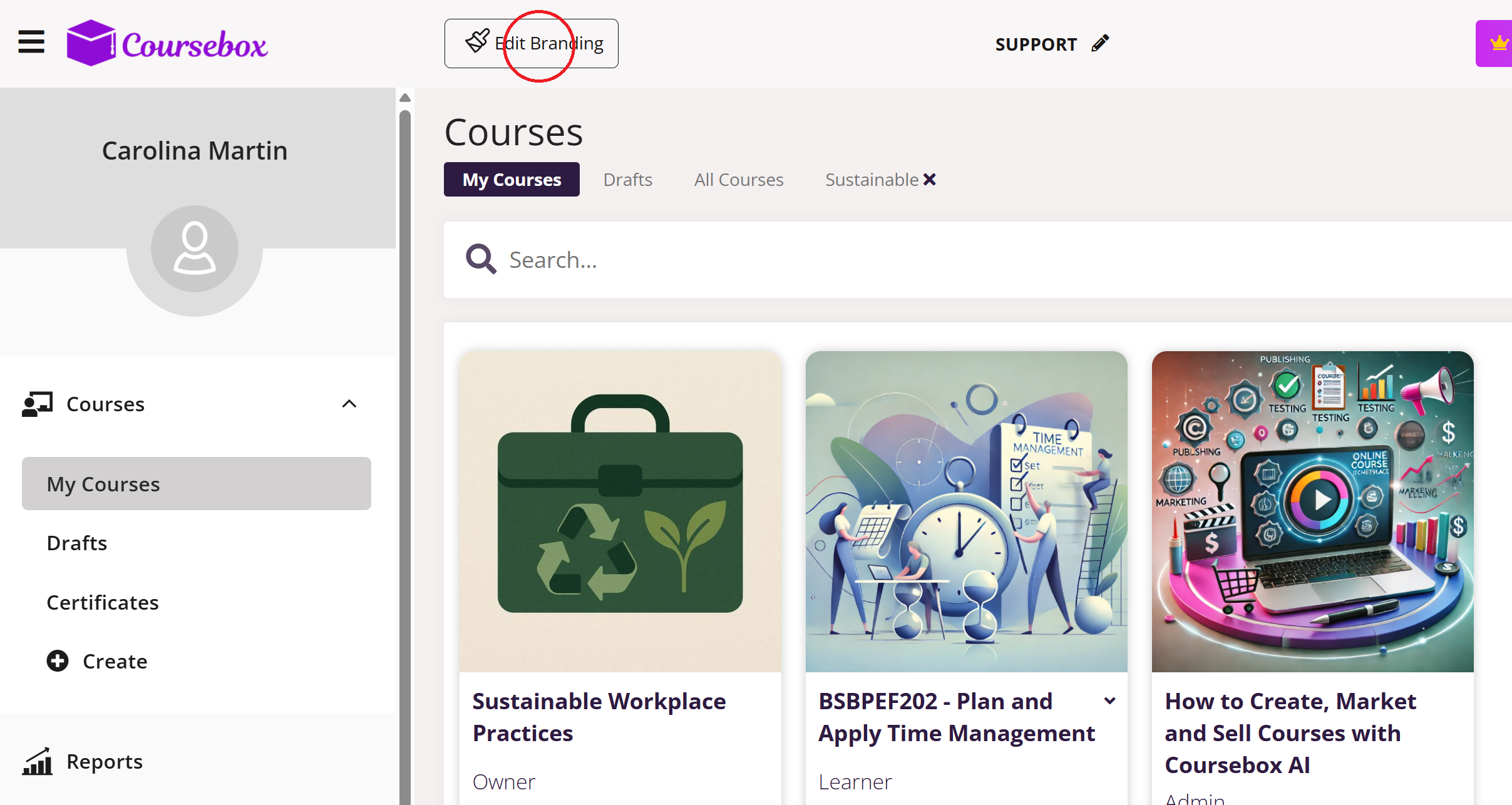The width and height of the screenshot is (1512, 805).
Task: Expand the BSBPEF202 course card dropdown chevron
Action: (1109, 701)
